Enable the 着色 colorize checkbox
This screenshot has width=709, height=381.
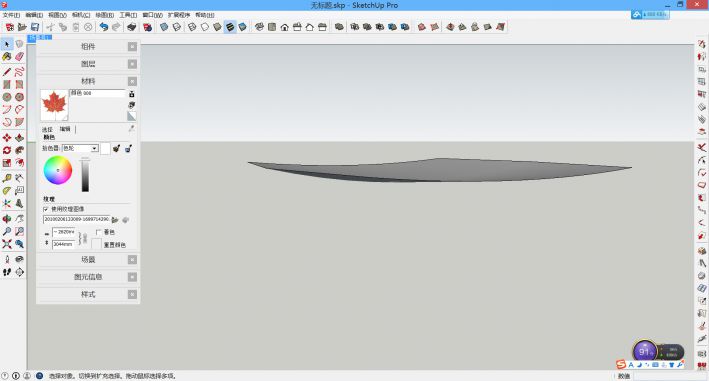click(98, 232)
